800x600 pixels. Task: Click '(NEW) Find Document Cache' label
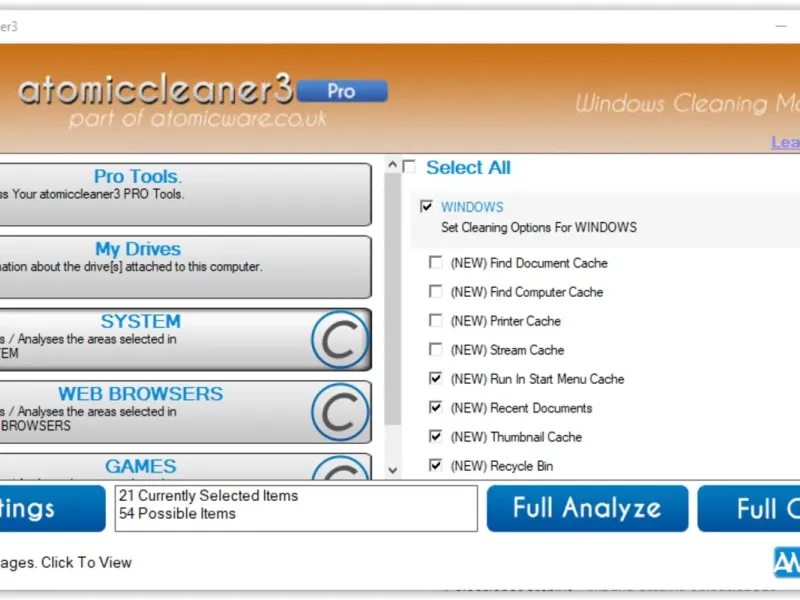tap(529, 263)
